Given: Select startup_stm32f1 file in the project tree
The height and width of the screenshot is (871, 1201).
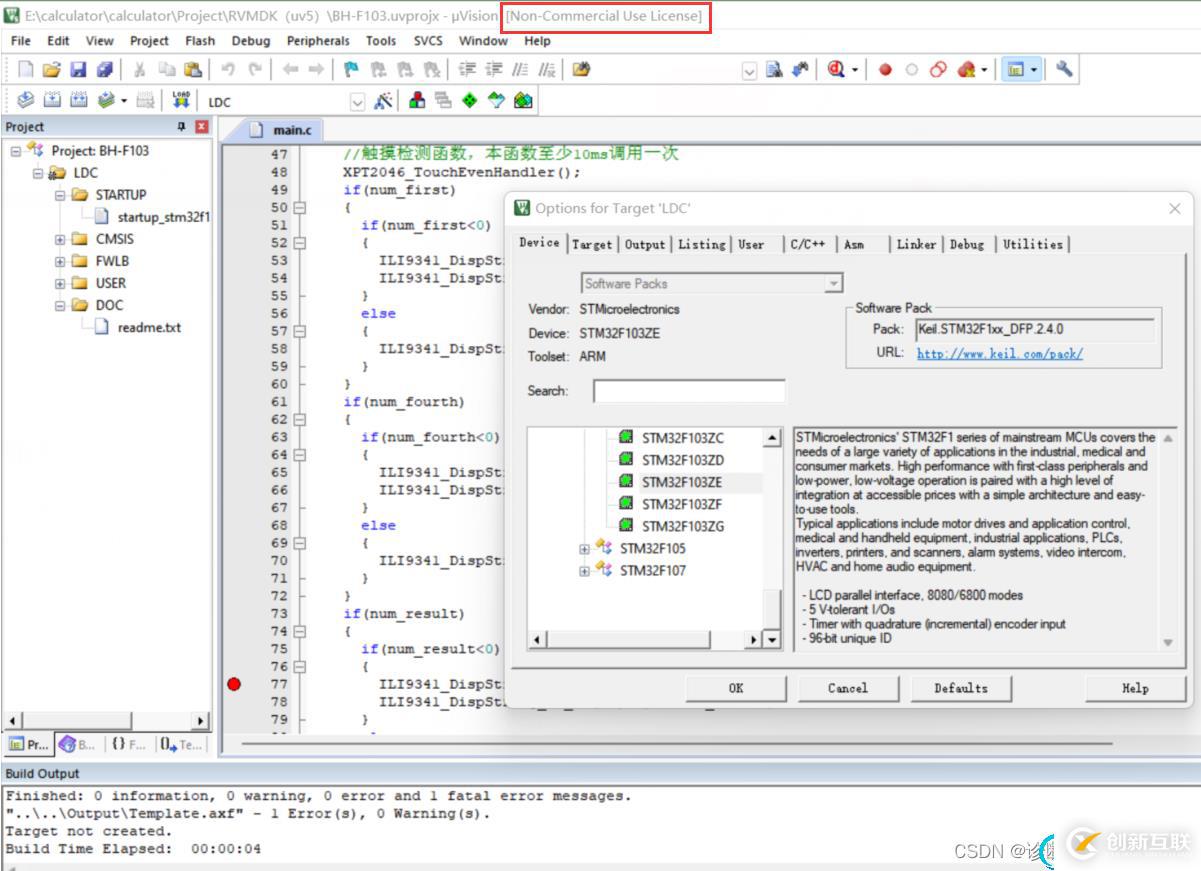Looking at the screenshot, I should 163,217.
